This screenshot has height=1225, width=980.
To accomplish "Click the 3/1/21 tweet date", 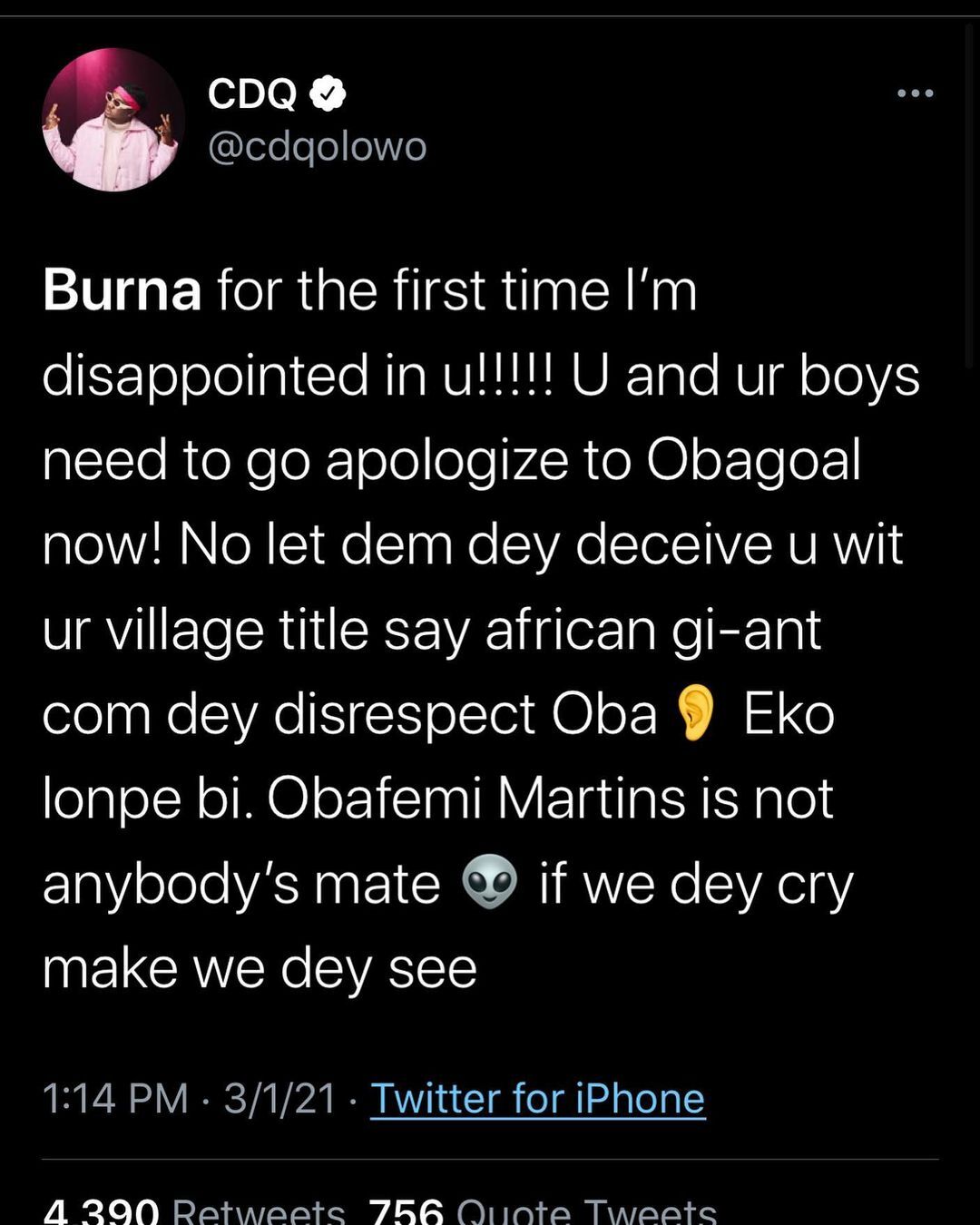I will [x=280, y=1098].
